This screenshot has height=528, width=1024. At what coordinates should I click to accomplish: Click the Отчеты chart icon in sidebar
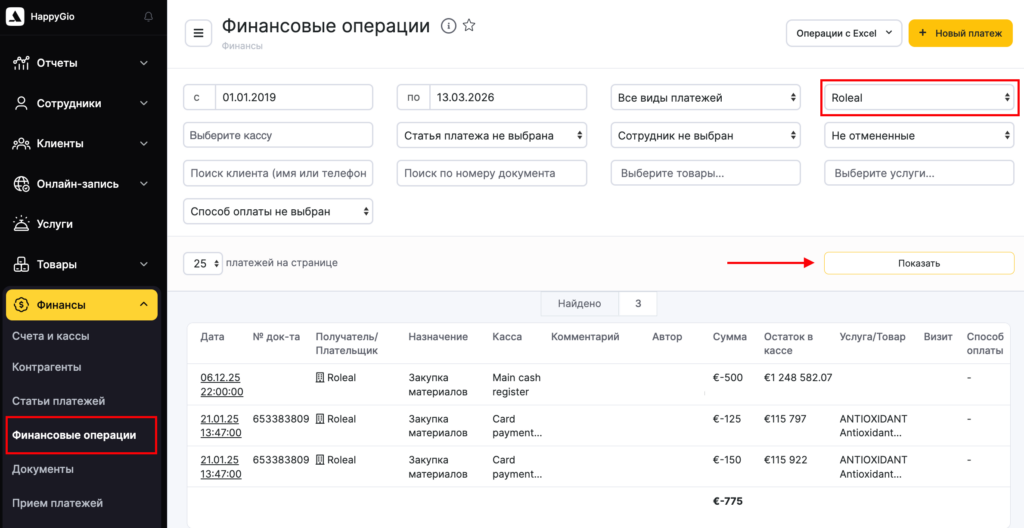click(x=21, y=63)
